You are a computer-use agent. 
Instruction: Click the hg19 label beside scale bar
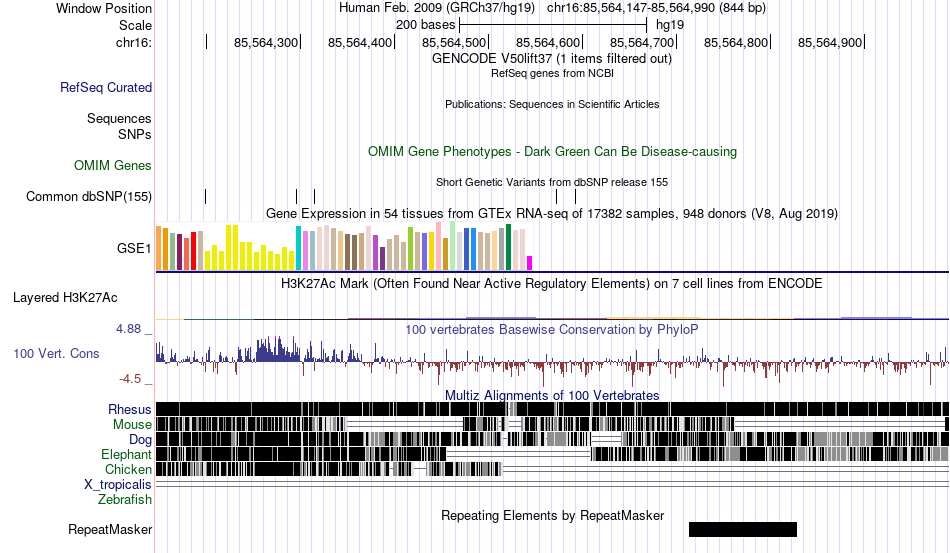[x=670, y=25]
